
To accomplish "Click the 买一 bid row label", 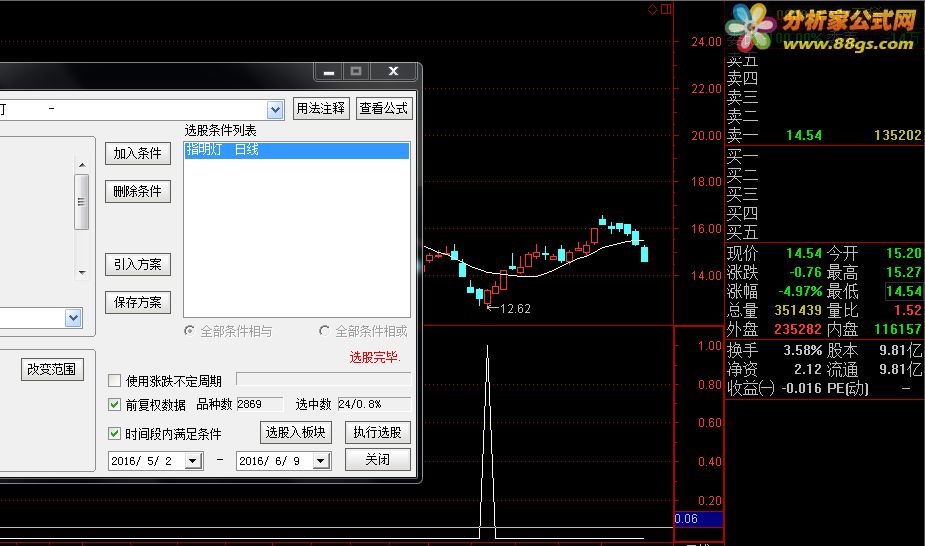I will click(742, 156).
